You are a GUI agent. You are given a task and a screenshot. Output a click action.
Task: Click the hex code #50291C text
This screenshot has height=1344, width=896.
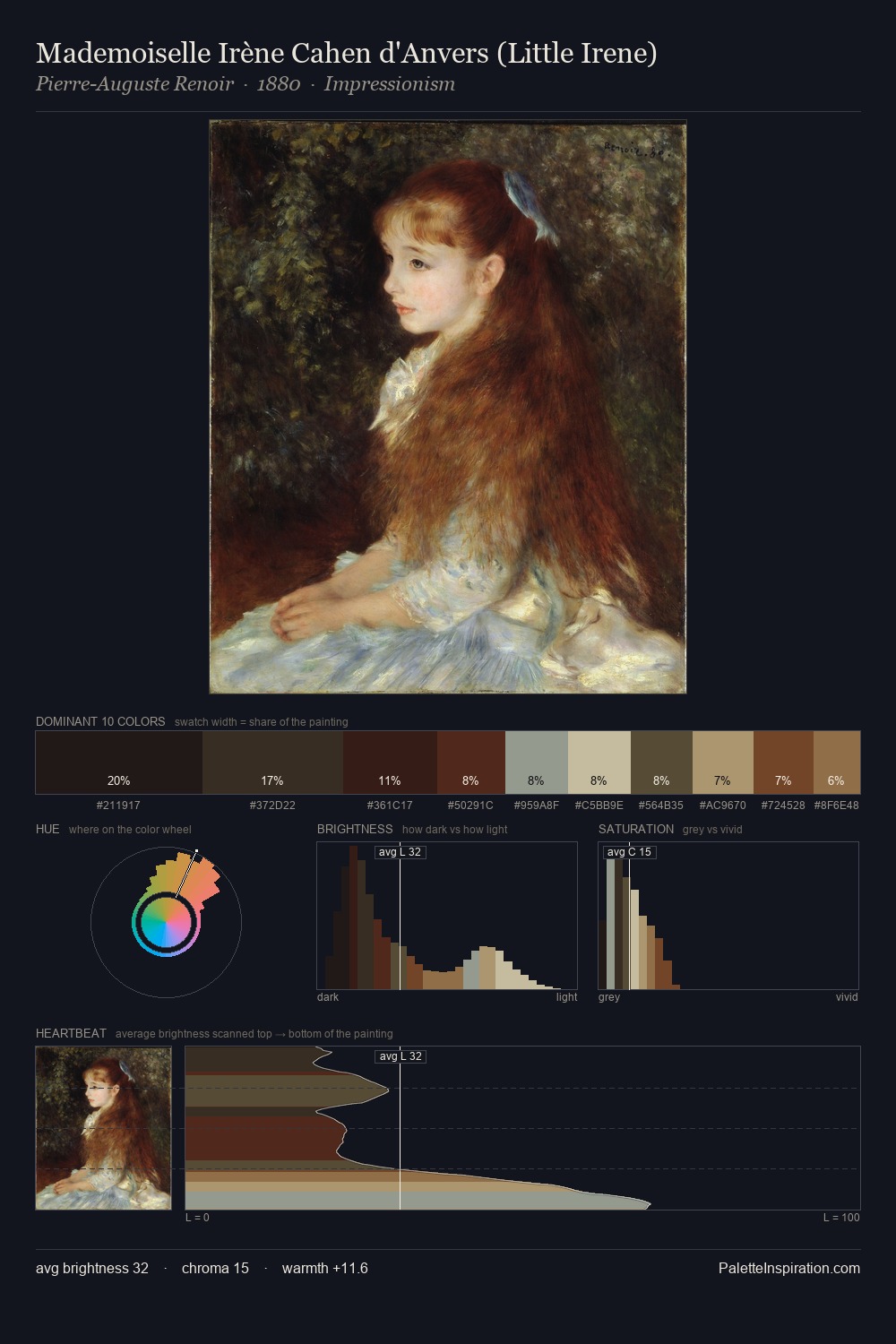pyautogui.click(x=470, y=806)
